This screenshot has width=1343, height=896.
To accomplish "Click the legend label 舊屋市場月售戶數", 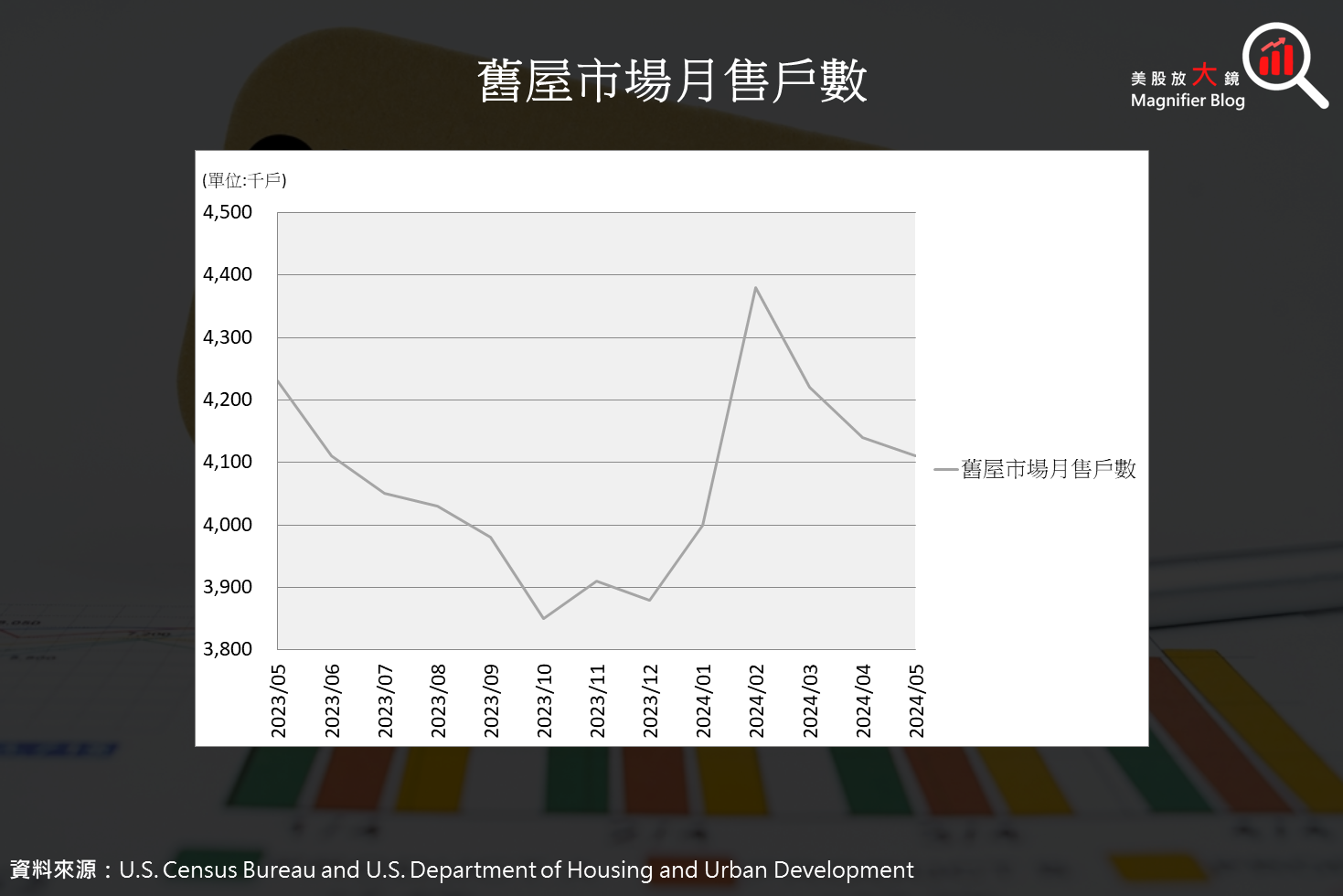I will (1048, 469).
